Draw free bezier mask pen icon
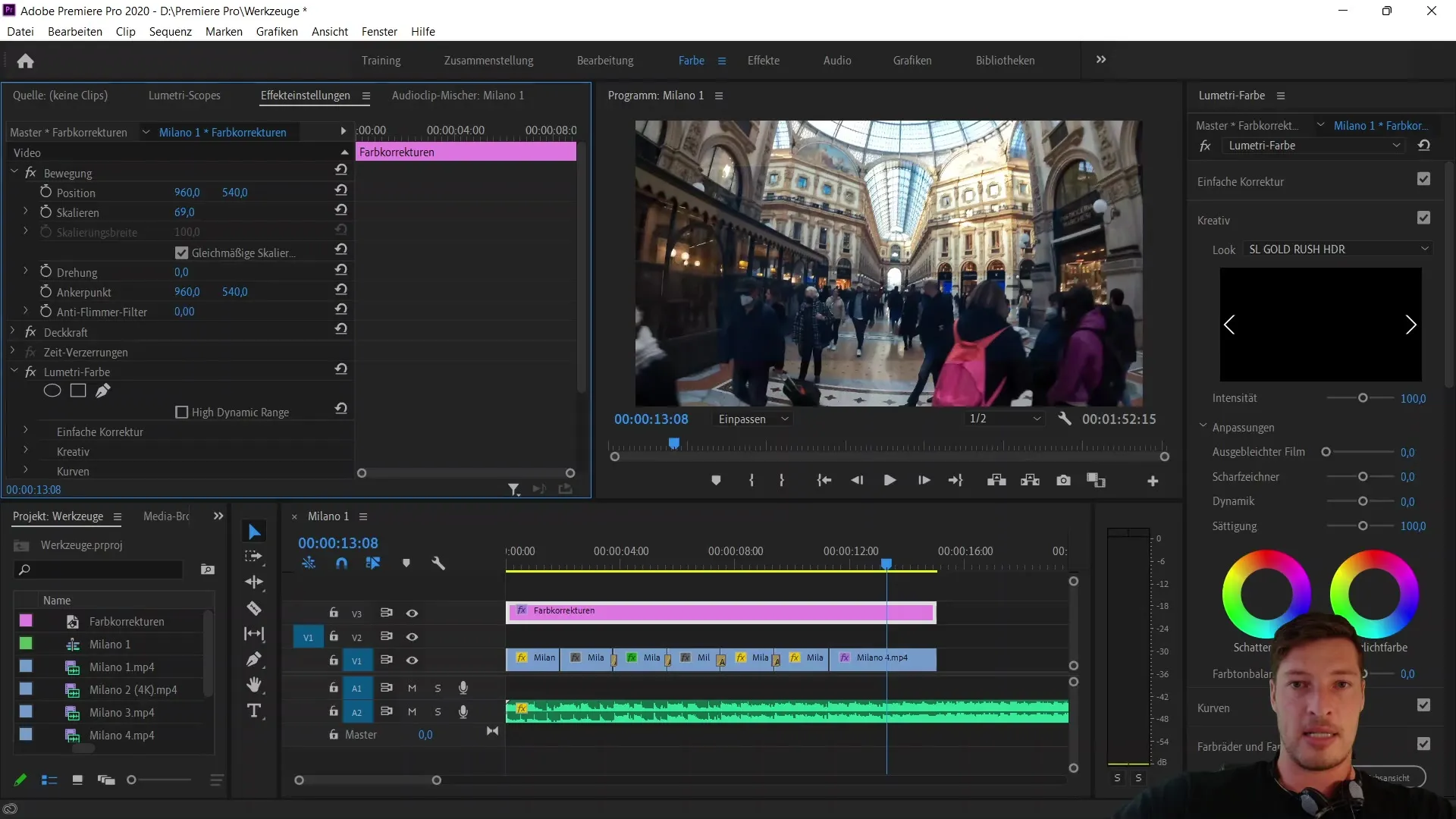The image size is (1456, 819). click(x=102, y=391)
